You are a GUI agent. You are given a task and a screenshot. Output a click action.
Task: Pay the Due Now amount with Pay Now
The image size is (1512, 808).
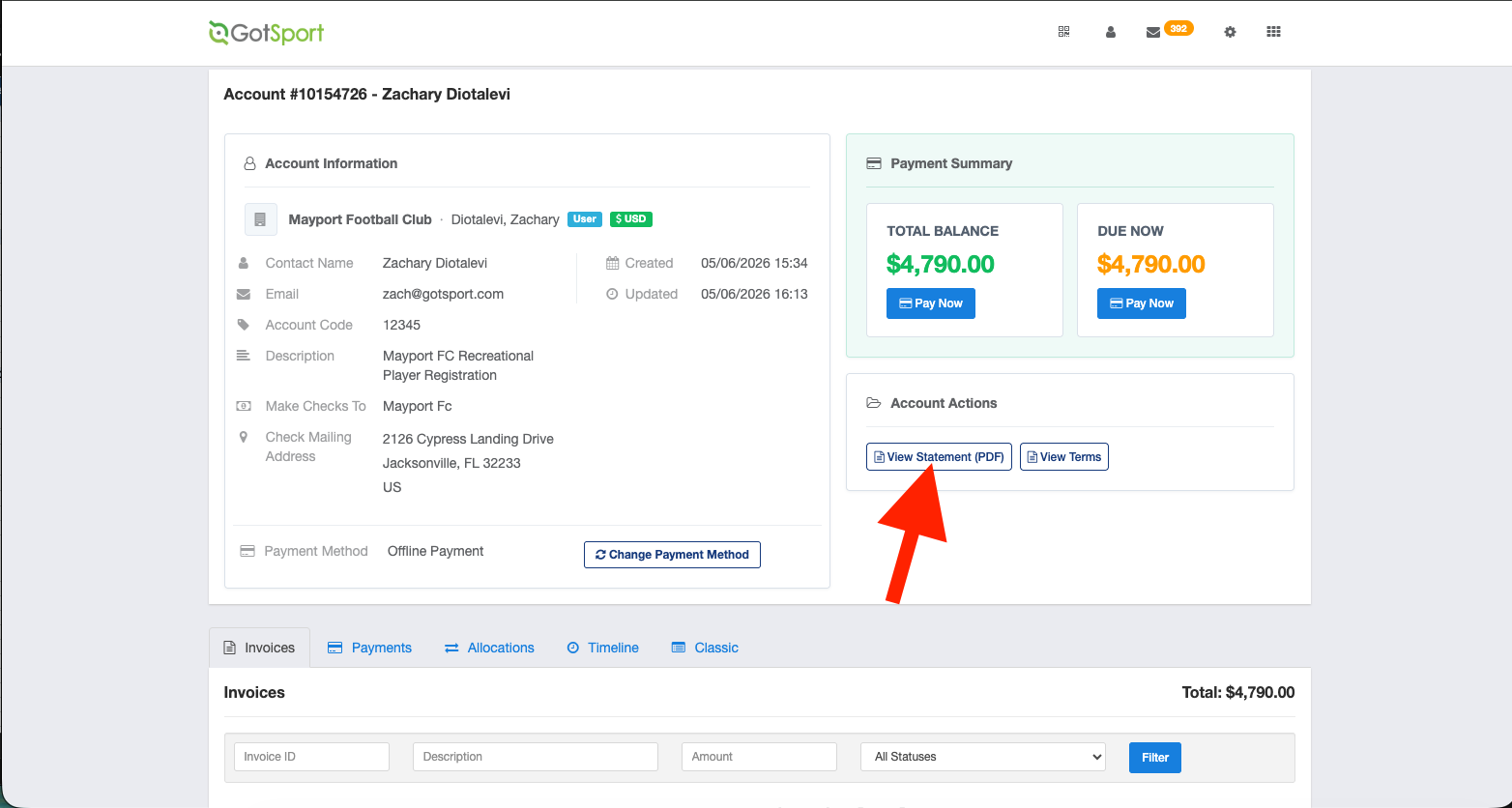[1142, 303]
